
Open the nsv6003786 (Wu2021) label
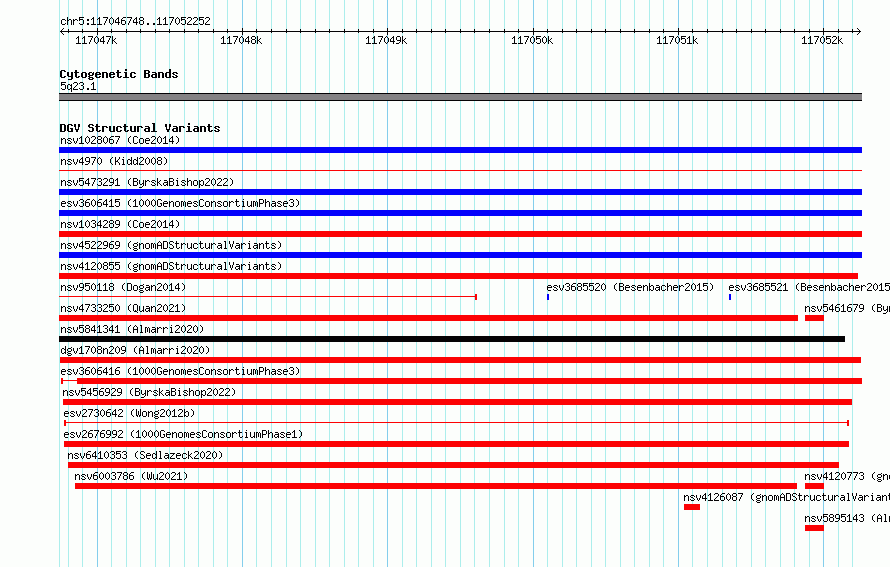pyautogui.click(x=131, y=476)
